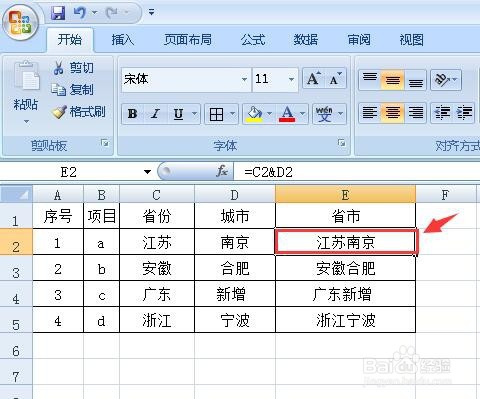This screenshot has height=399, width=480.
Task: Redo the action in quick access toolbar
Action: (x=112, y=13)
